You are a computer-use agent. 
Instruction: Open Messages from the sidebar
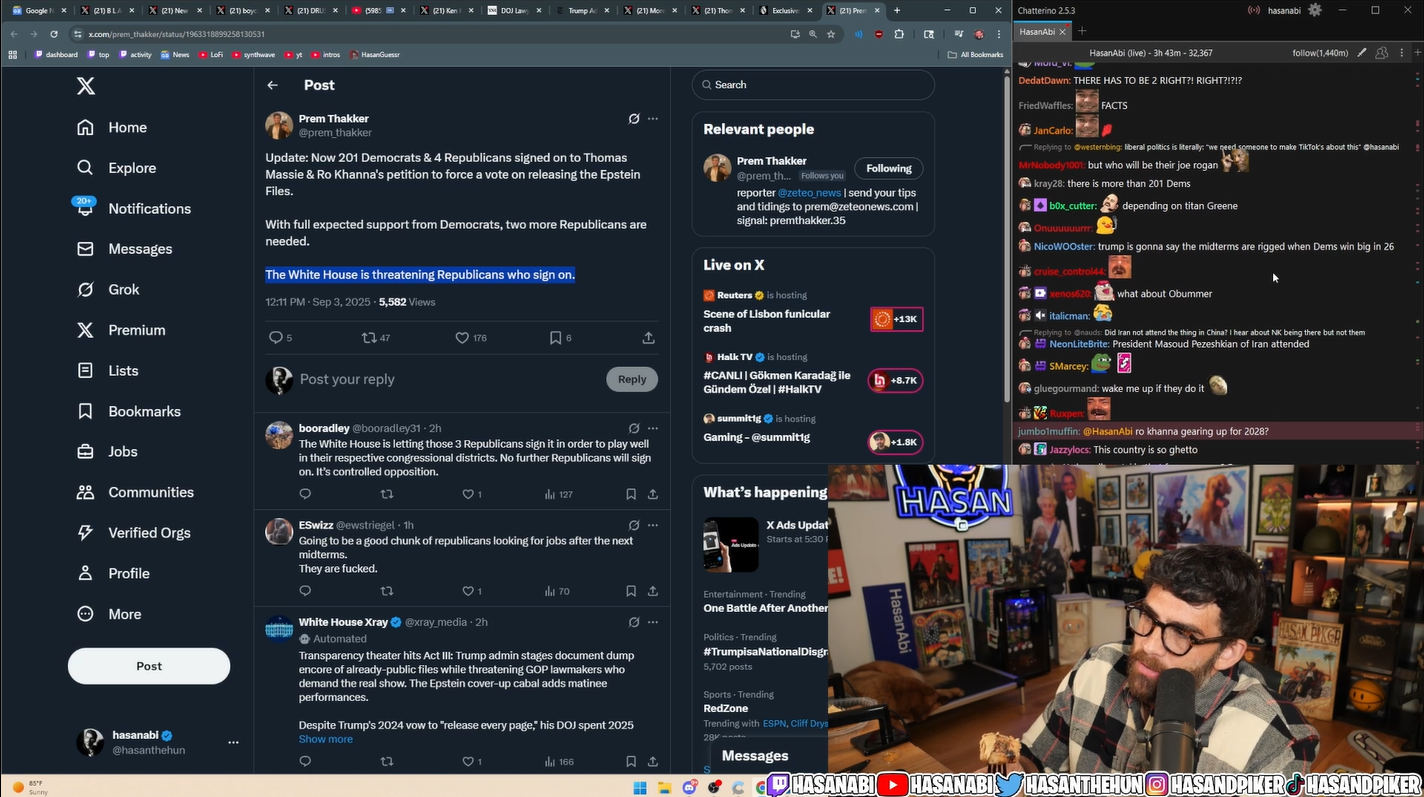(124, 249)
